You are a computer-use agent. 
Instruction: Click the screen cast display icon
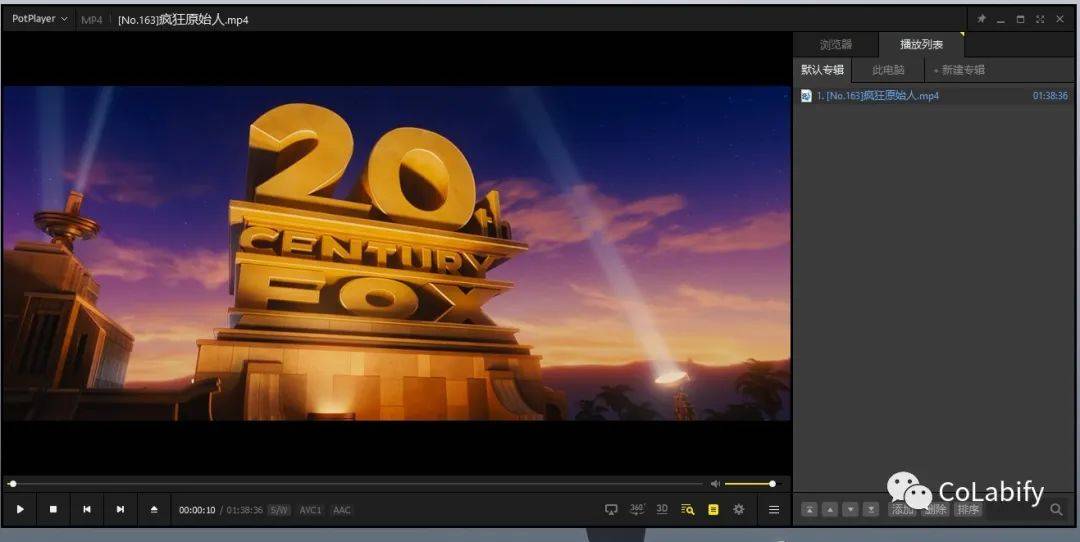pos(612,509)
